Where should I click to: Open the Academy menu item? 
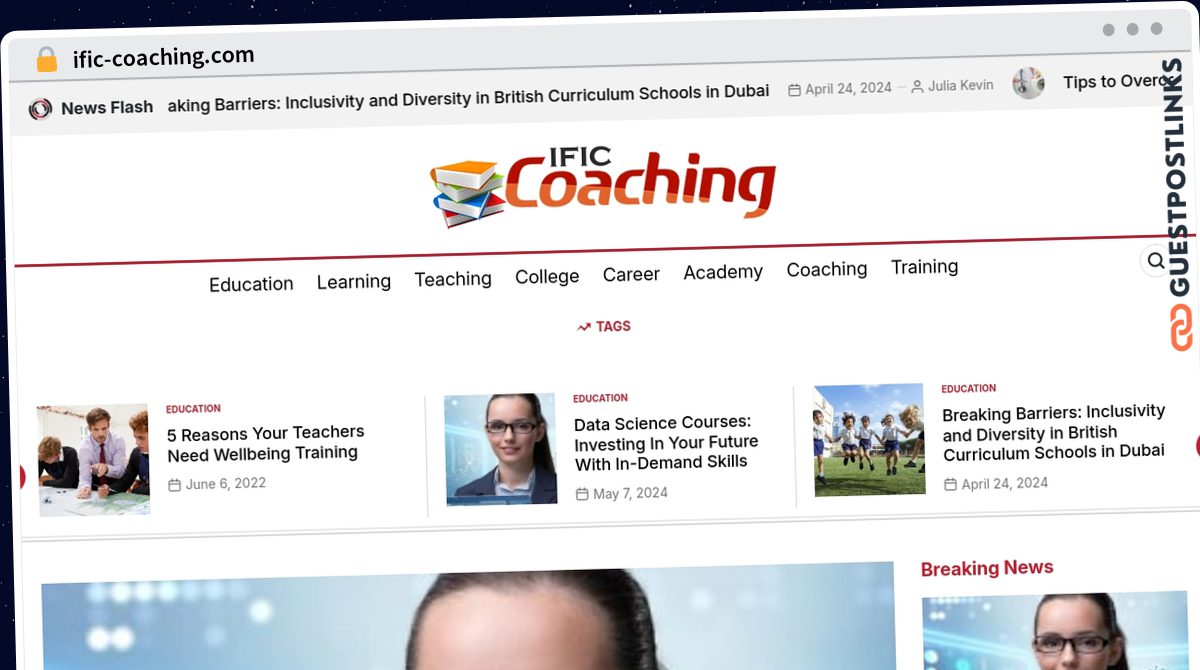[723, 272]
